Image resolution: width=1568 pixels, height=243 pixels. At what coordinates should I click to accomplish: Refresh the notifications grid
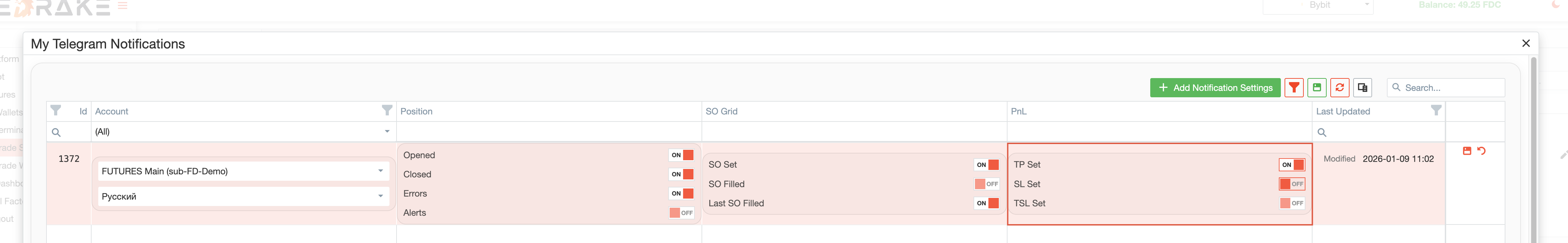(x=1339, y=87)
